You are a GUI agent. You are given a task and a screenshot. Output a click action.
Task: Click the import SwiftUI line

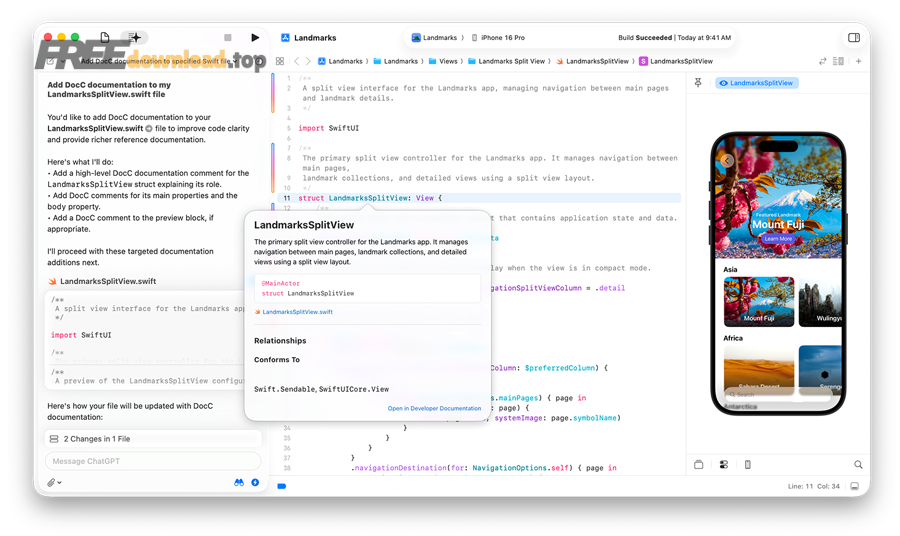tap(328, 128)
